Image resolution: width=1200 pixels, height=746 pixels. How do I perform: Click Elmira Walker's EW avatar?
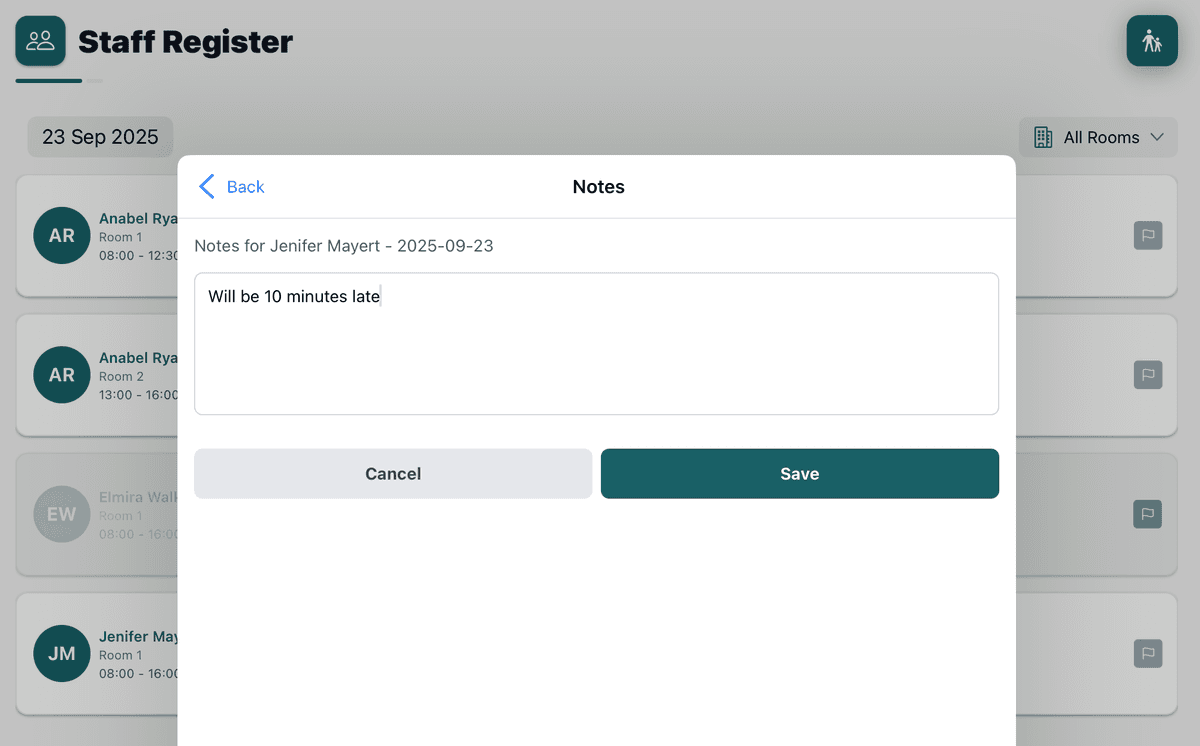61,514
